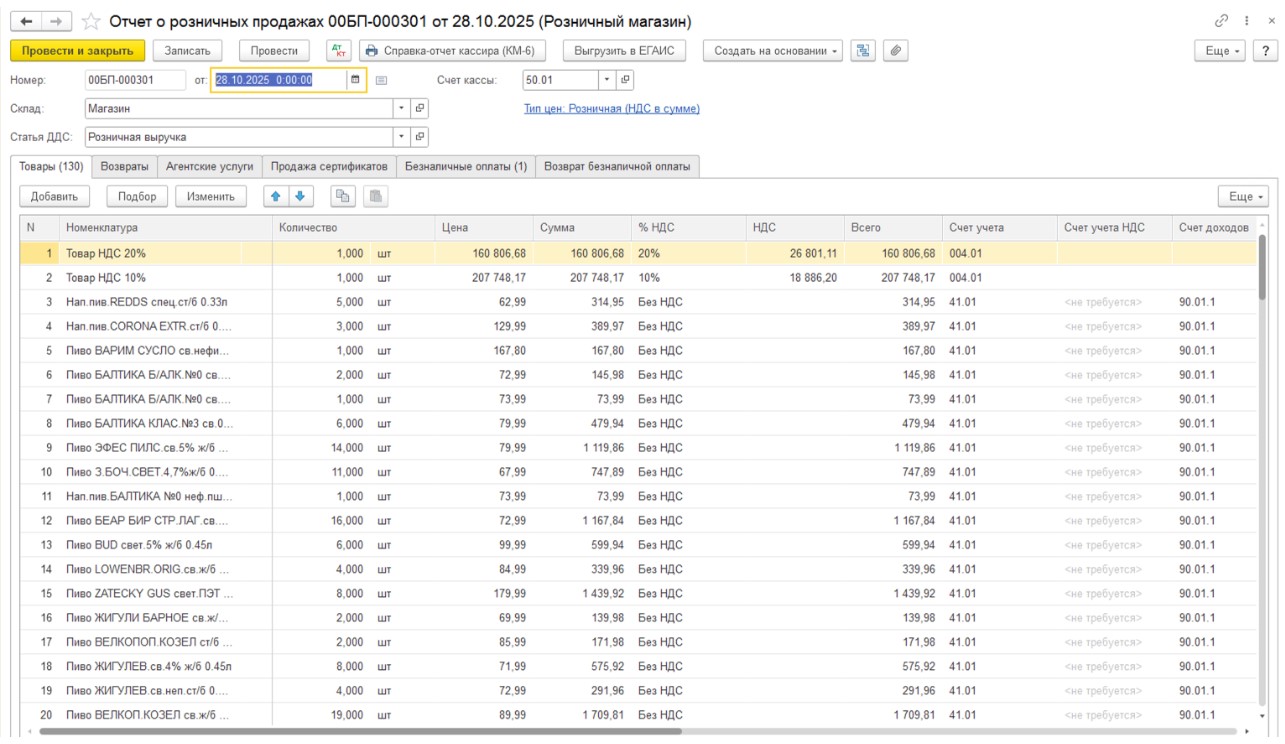Open the Склад warehouse form icon

420,108
